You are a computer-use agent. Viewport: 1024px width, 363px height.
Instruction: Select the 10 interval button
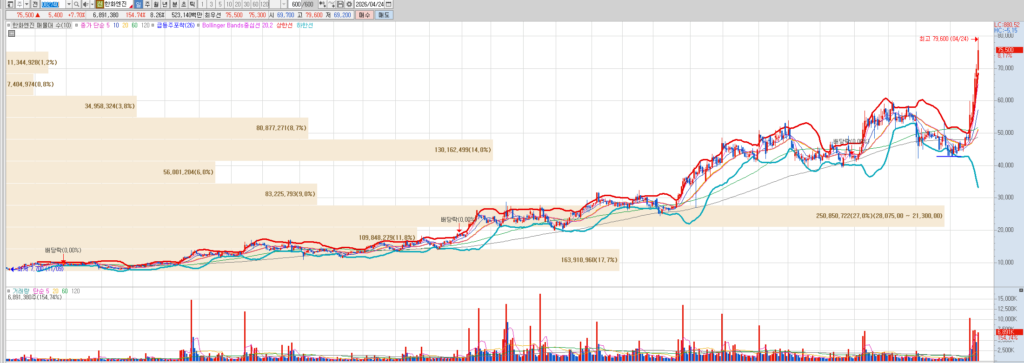pyautogui.click(x=229, y=4)
